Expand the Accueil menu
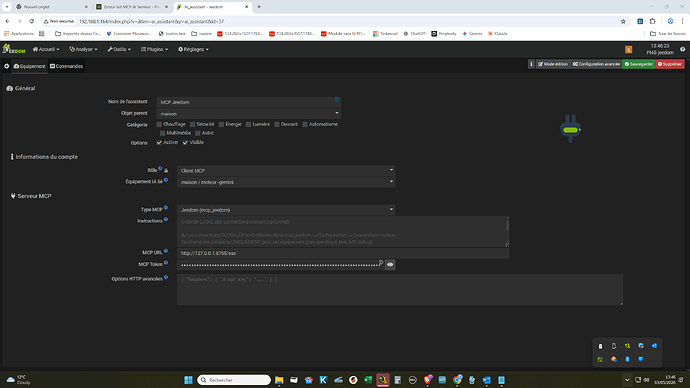This screenshot has width=690, height=388. [46, 49]
